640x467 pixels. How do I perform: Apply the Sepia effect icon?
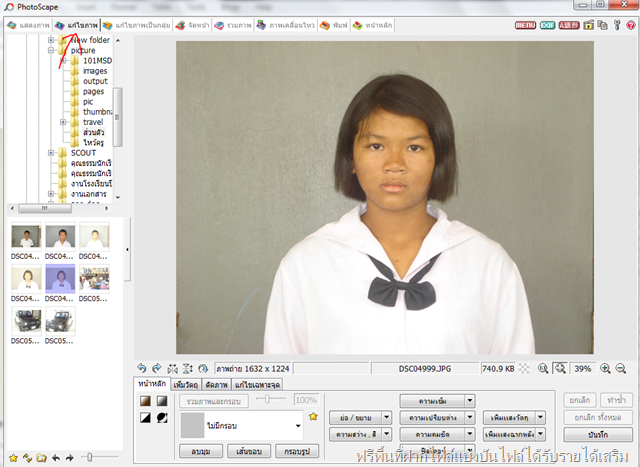145,401
